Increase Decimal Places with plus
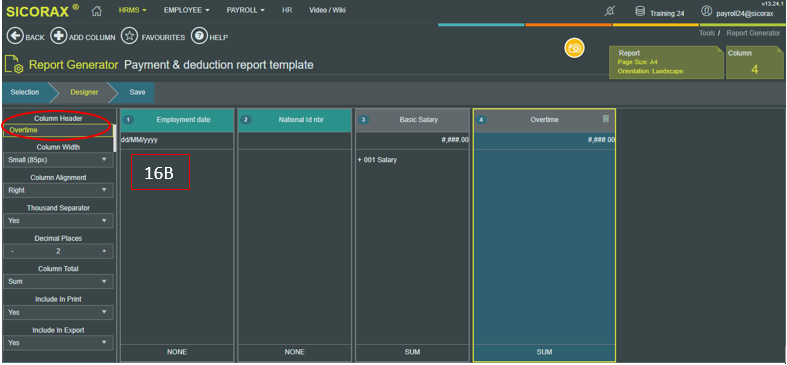 (x=104, y=251)
